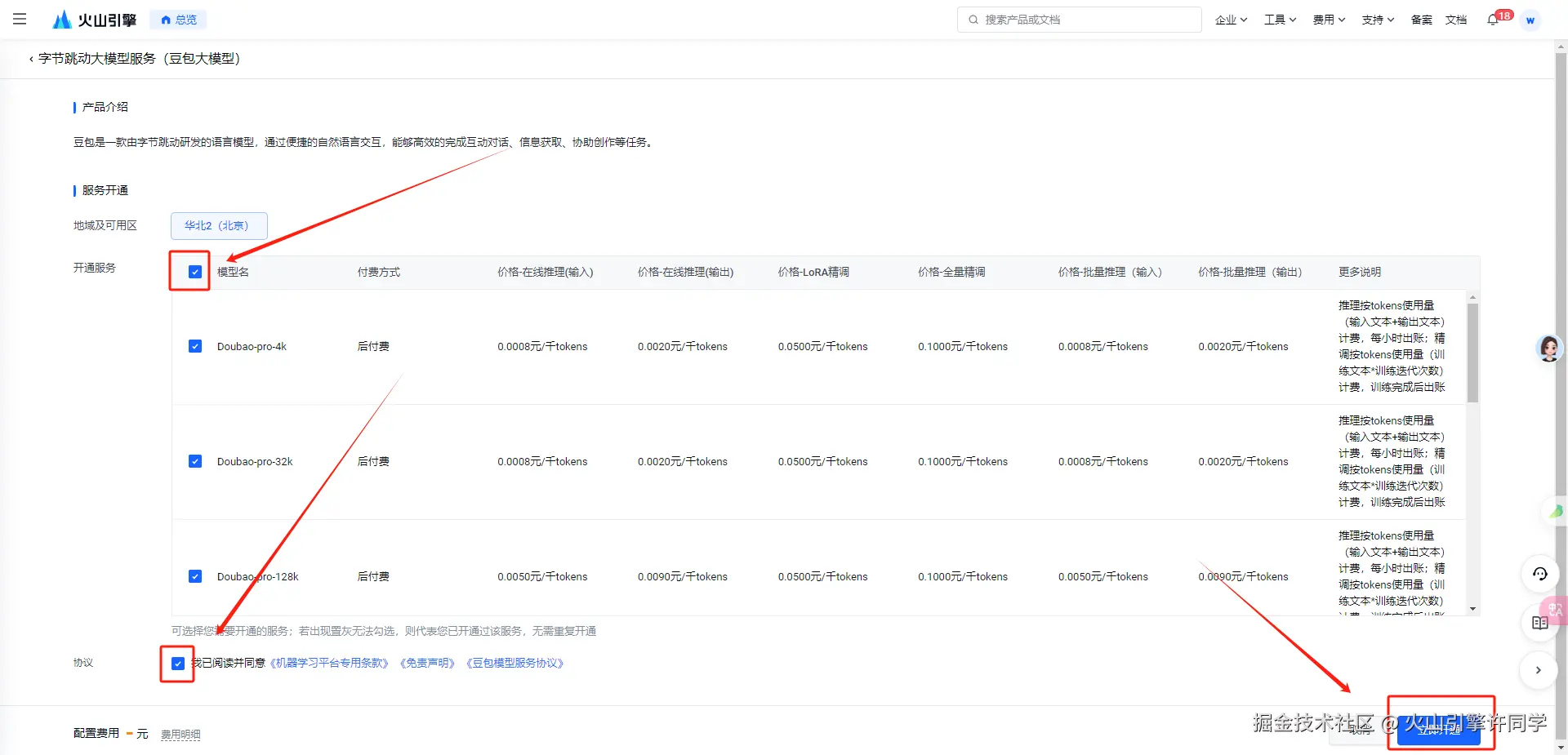Expand the floating sidebar arrow
The height and width of the screenshot is (755, 1568).
point(1539,670)
